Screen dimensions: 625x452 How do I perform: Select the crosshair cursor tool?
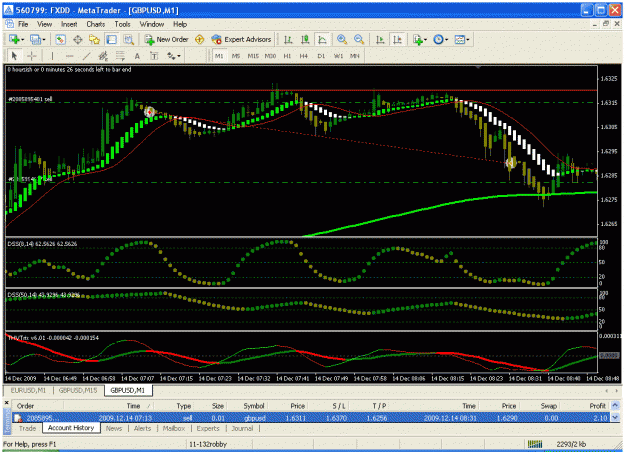coord(32,56)
